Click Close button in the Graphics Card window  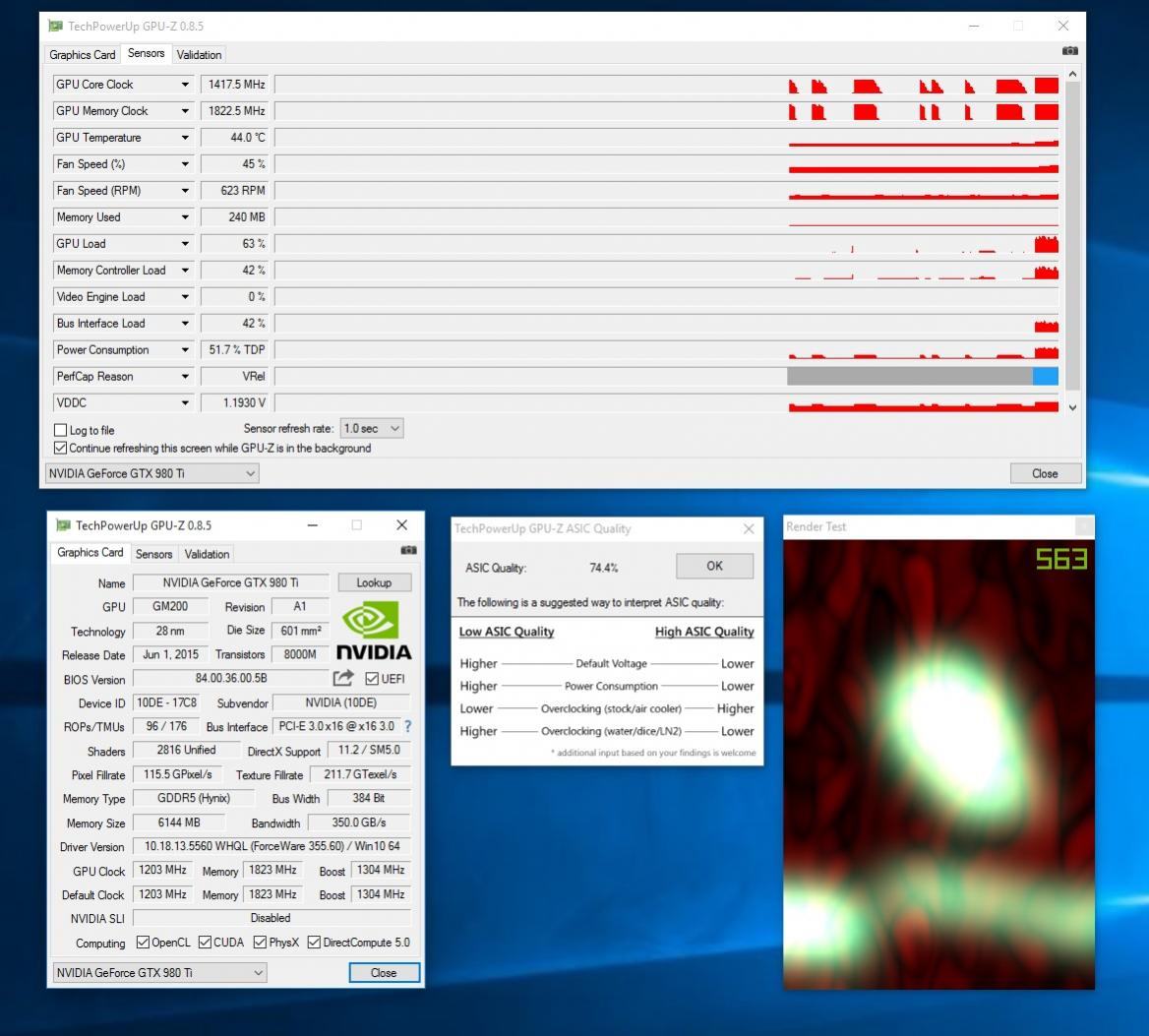384,972
